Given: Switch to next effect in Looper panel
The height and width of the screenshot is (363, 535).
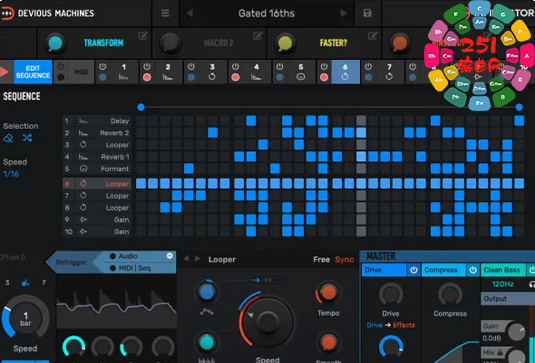Looking at the screenshot, I should (x=198, y=259).
